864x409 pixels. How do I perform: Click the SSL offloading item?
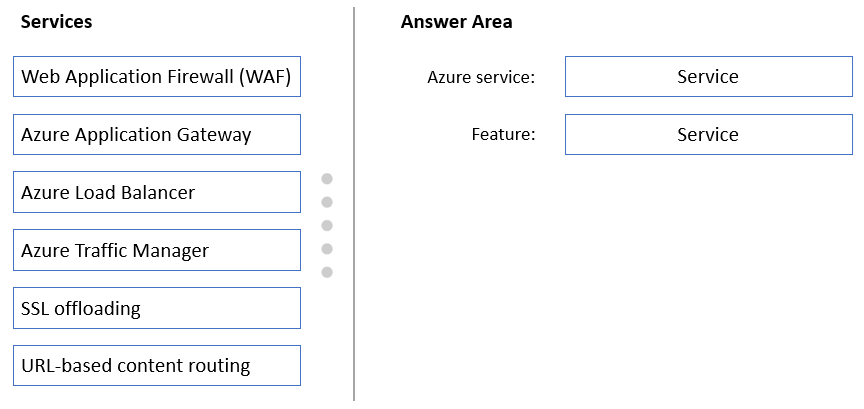157,308
